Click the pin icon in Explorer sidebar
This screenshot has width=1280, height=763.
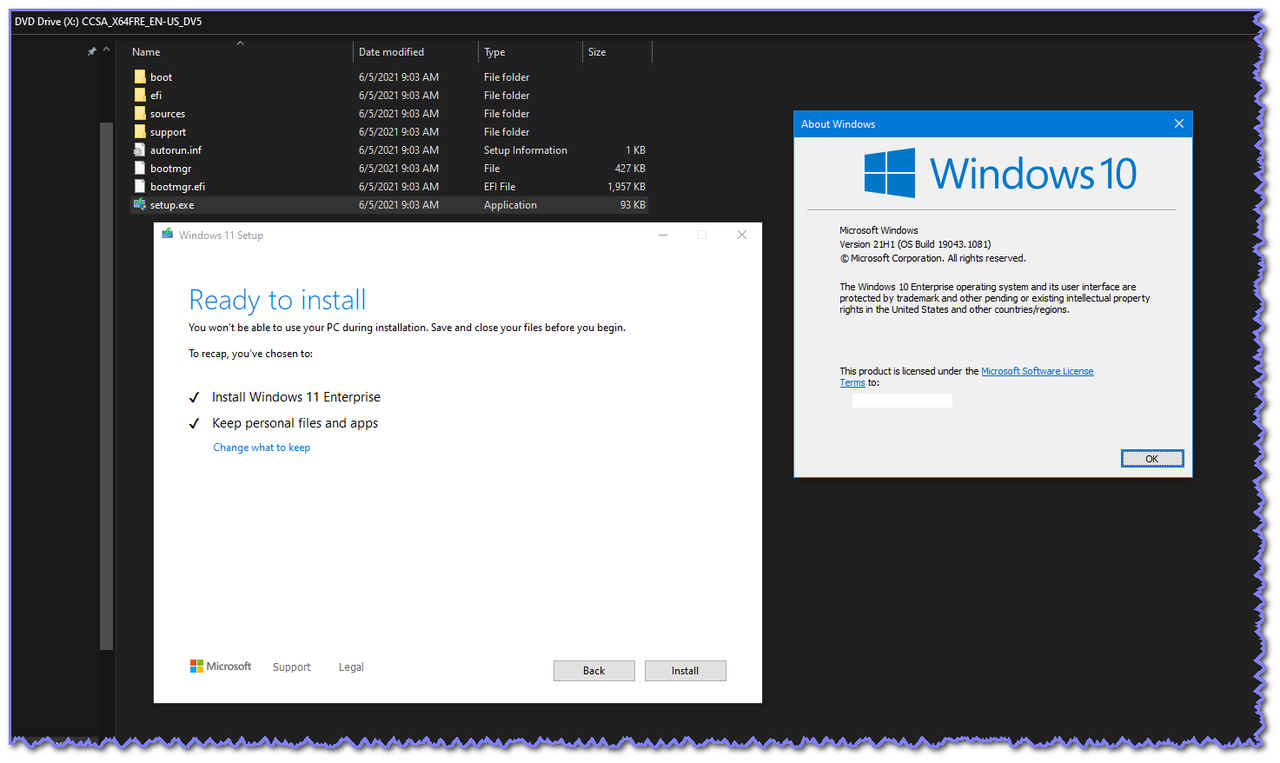coord(92,52)
